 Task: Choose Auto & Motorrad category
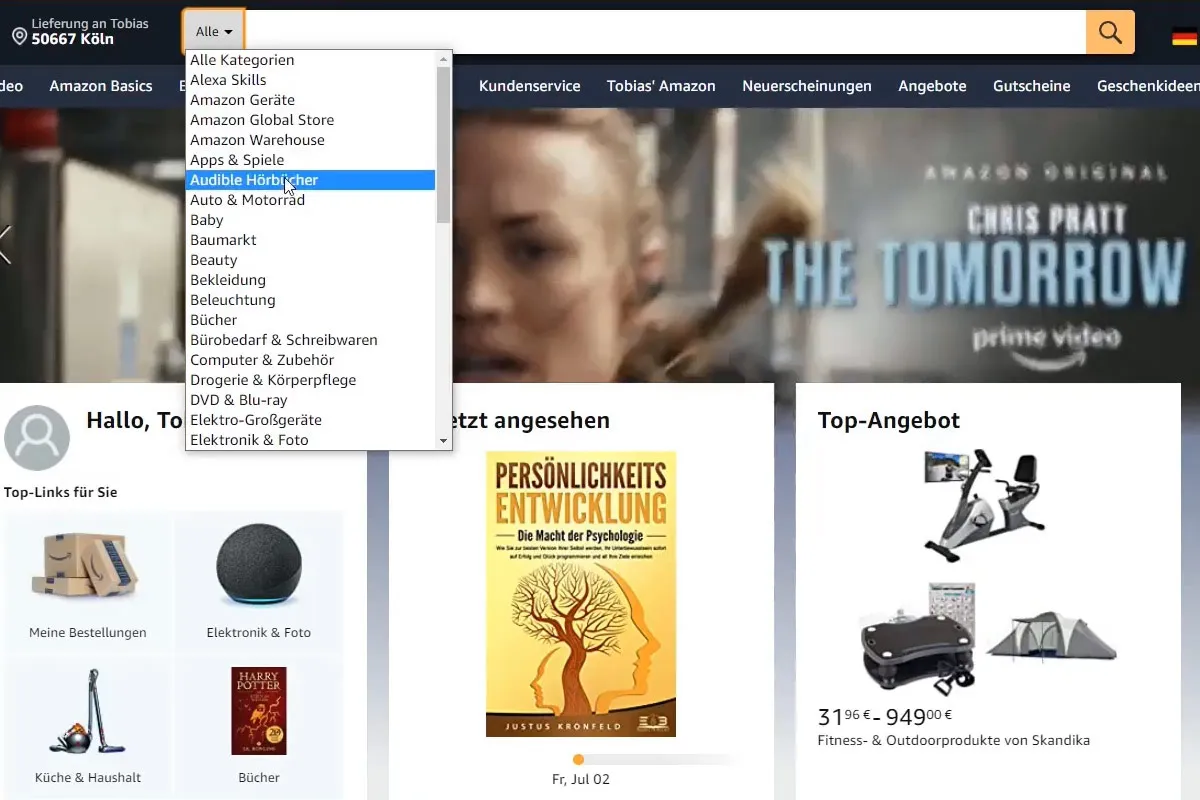[x=311, y=200]
